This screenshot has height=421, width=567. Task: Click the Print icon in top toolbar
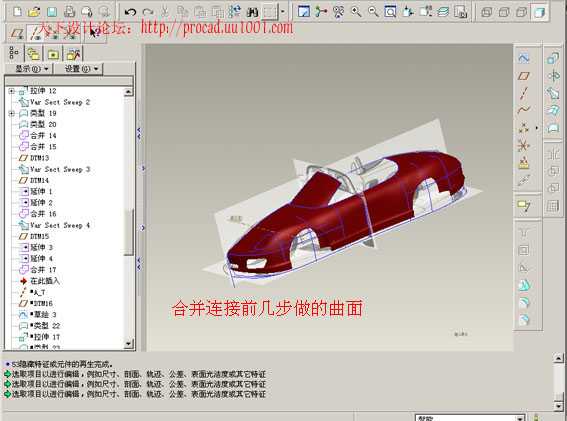pos(69,12)
